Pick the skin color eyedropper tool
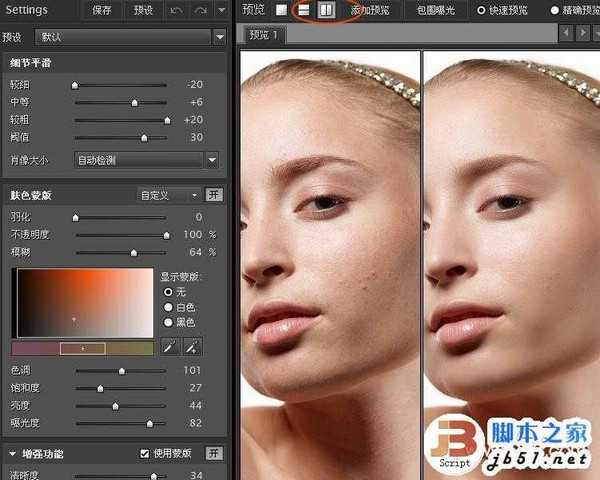 click(x=171, y=347)
